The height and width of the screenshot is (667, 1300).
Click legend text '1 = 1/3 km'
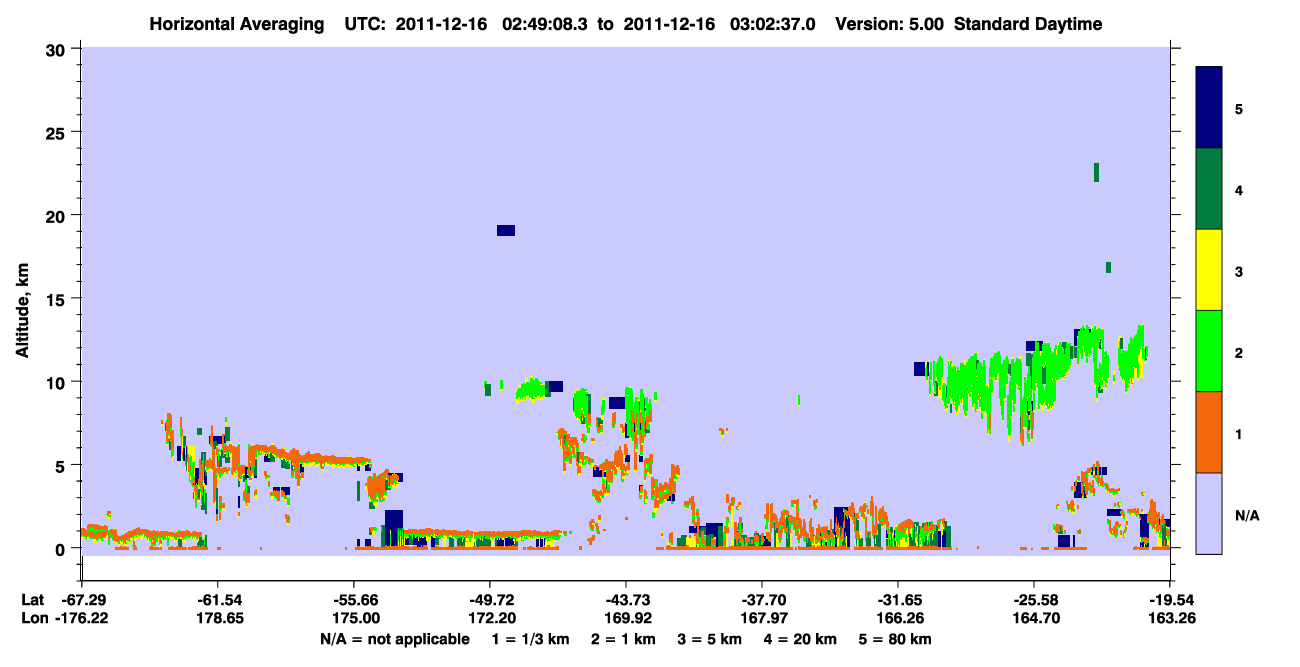531,639
